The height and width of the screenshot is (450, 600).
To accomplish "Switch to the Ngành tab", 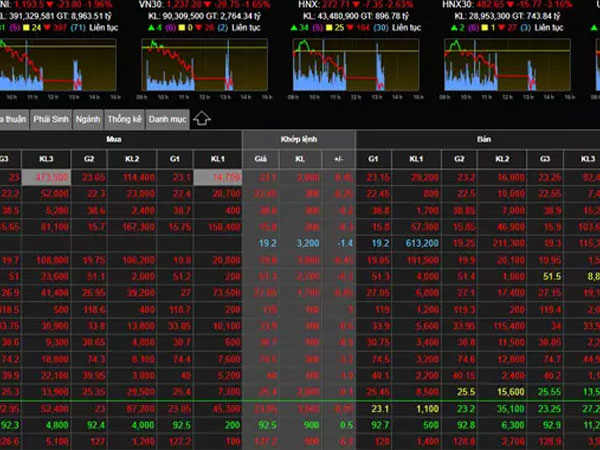I will tap(88, 119).
